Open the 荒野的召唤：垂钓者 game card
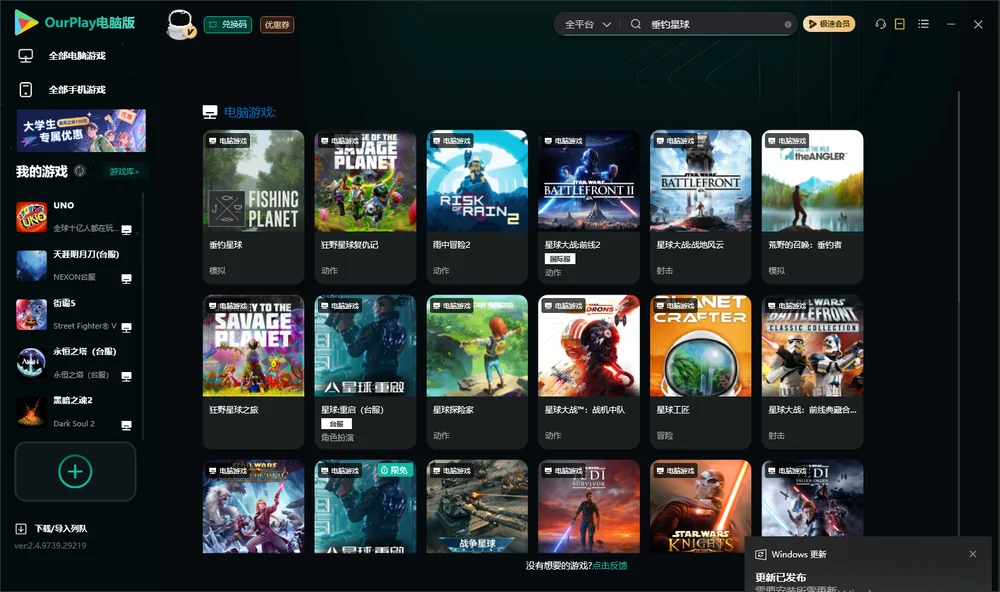This screenshot has height=592, width=1000. [x=812, y=207]
